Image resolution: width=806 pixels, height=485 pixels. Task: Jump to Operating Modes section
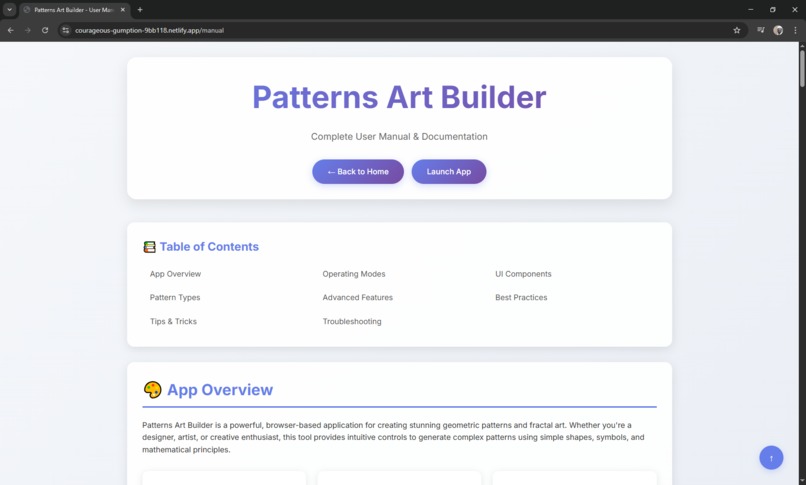[354, 274]
